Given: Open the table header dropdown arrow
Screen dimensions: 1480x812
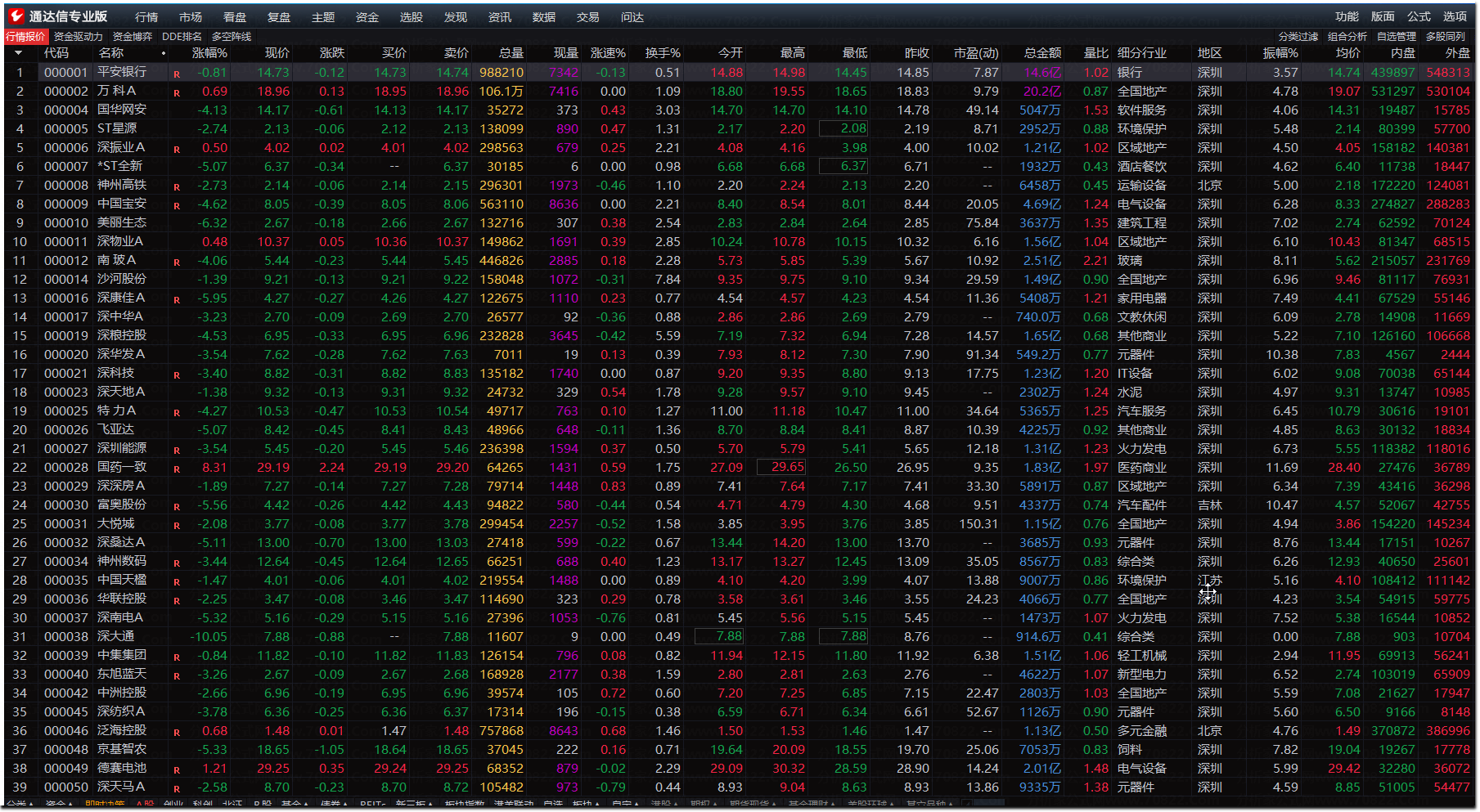Looking at the screenshot, I should pos(19,53).
